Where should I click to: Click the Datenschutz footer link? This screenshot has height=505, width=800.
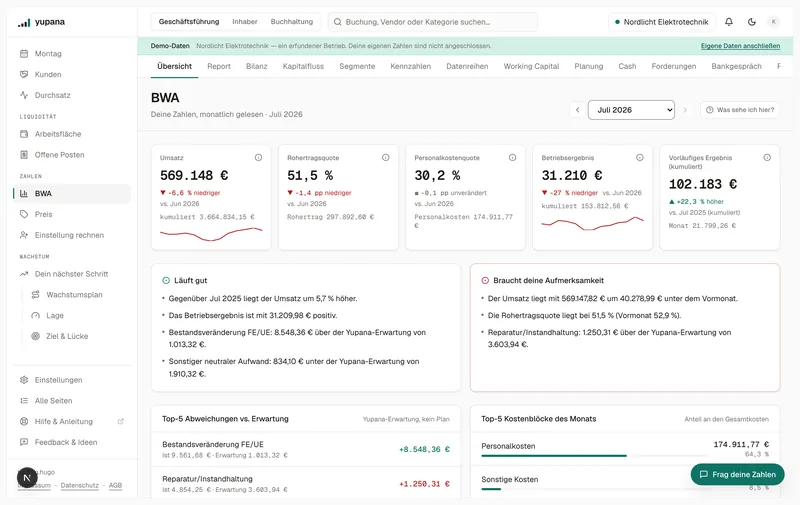click(80, 486)
